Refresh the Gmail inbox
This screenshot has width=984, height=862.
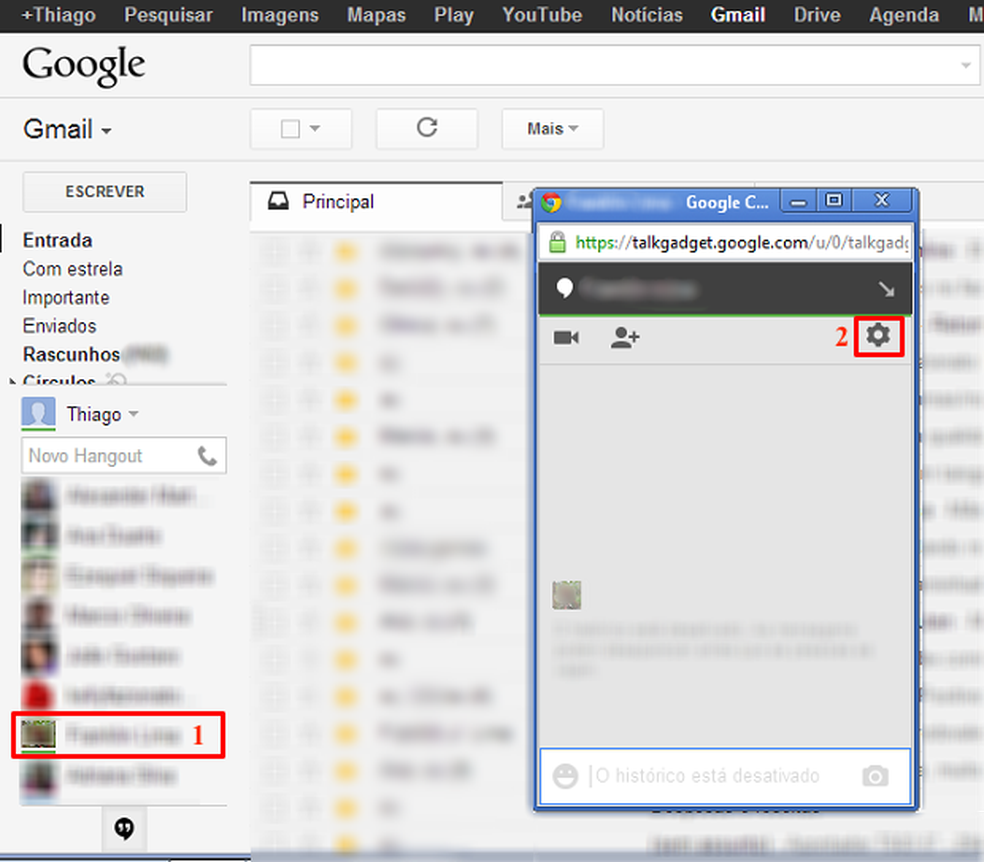427,128
